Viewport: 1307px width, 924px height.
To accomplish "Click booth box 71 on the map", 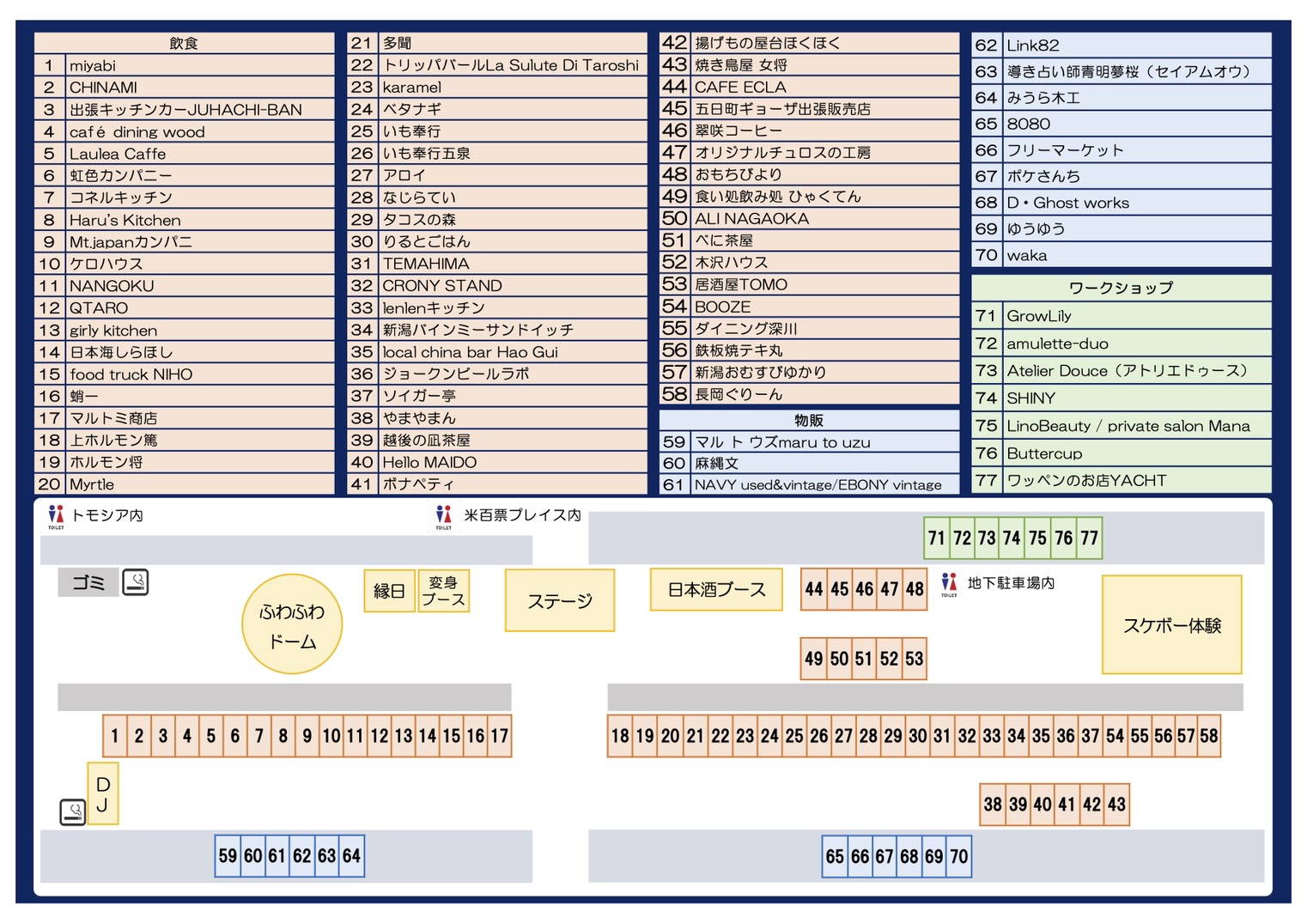I will point(937,538).
